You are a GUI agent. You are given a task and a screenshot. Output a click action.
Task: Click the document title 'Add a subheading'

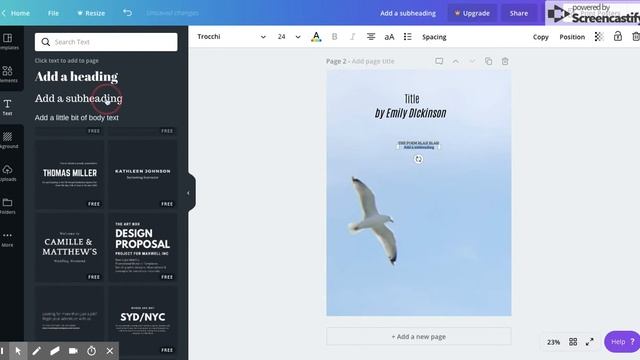tap(408, 13)
